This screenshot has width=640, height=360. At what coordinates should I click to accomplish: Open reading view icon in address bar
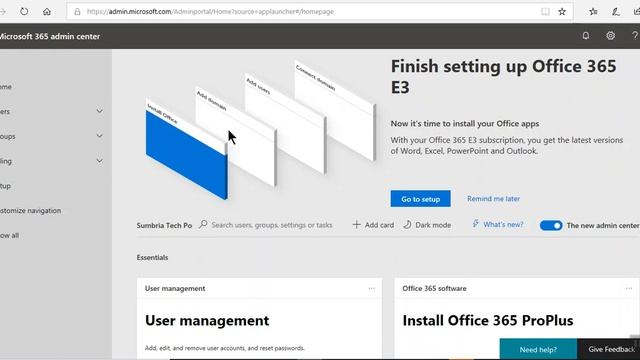point(545,11)
